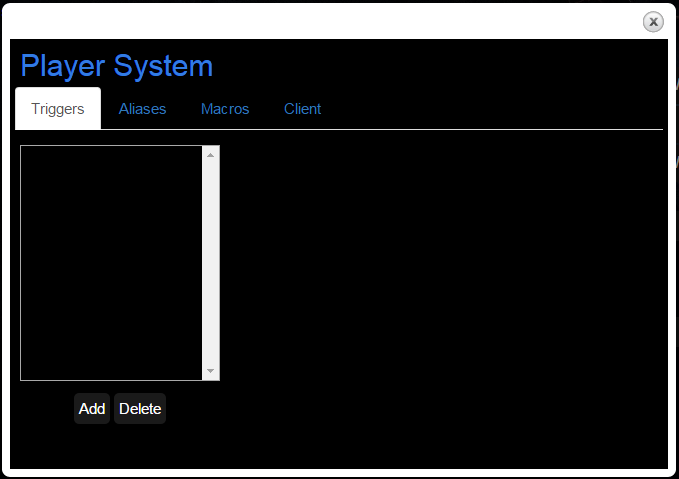Click inside the empty triggers list box
The height and width of the screenshot is (479, 679).
tap(111, 263)
